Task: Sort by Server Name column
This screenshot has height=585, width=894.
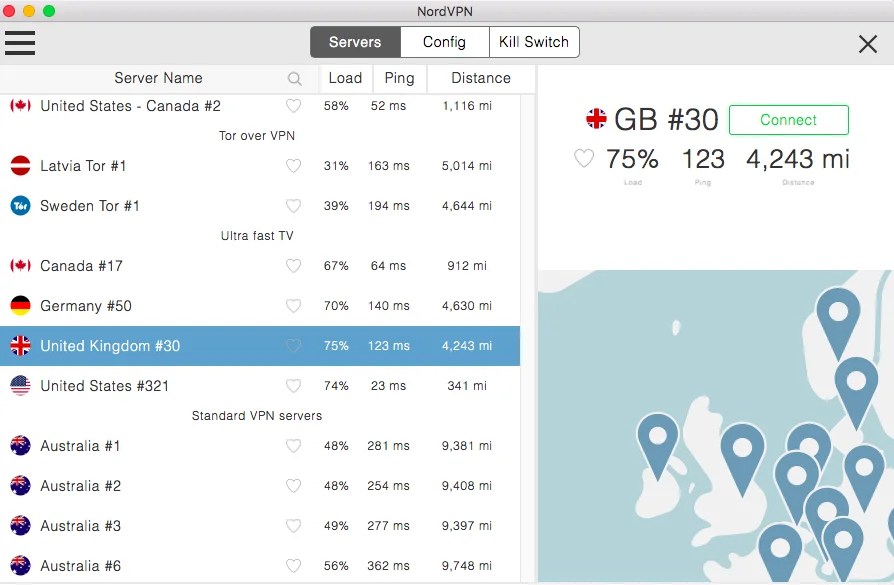Action: pos(159,78)
